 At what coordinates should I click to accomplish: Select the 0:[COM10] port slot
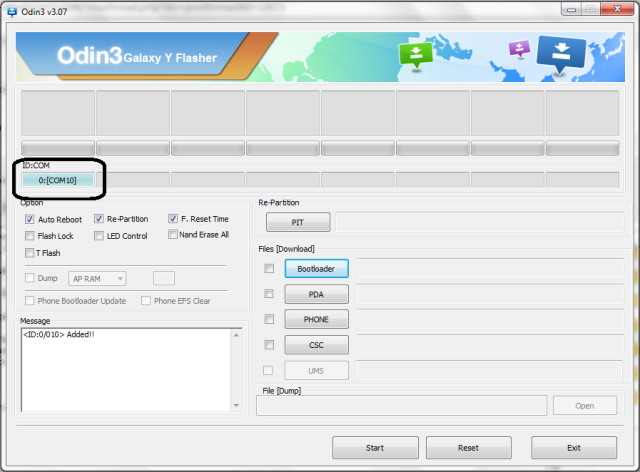point(58,180)
